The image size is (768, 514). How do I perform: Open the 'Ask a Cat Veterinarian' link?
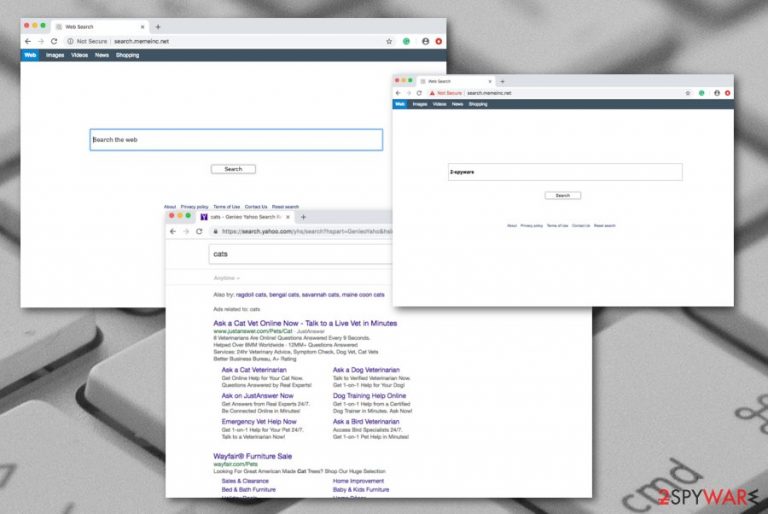(x=254, y=370)
